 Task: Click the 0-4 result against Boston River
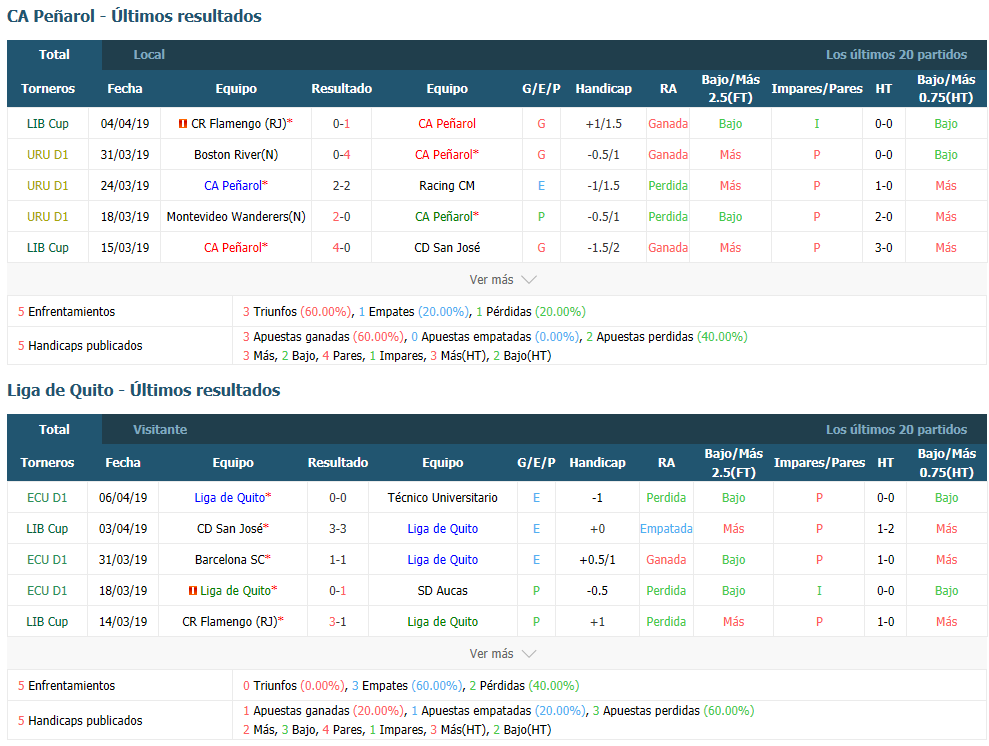341,154
